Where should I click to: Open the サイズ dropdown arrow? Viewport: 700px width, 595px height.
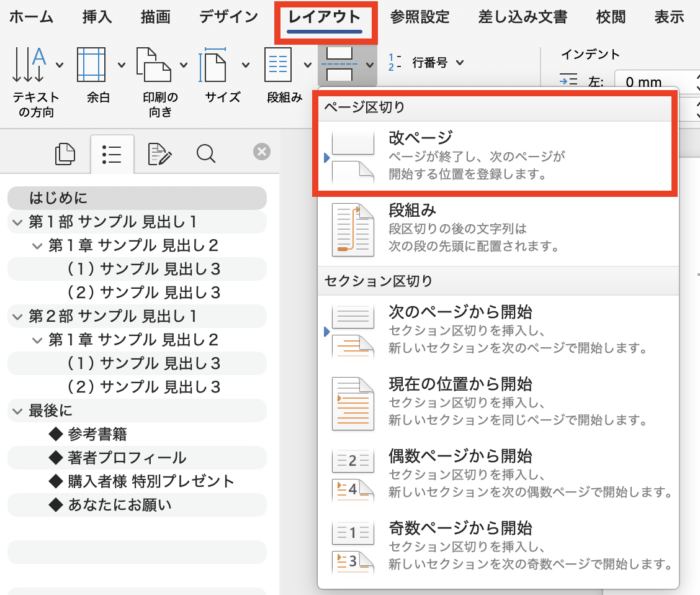246,65
